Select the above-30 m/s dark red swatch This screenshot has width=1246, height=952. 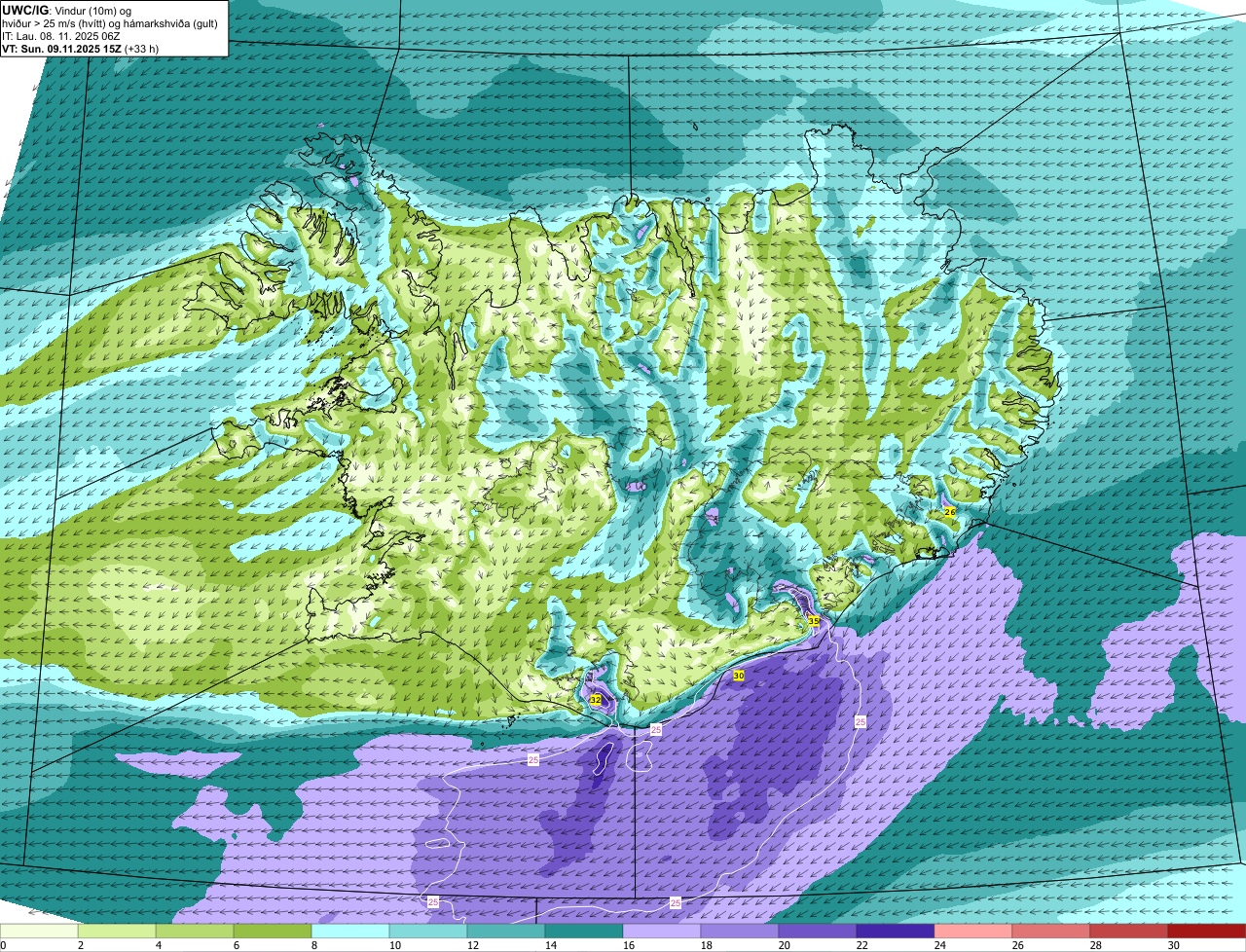click(1207, 932)
